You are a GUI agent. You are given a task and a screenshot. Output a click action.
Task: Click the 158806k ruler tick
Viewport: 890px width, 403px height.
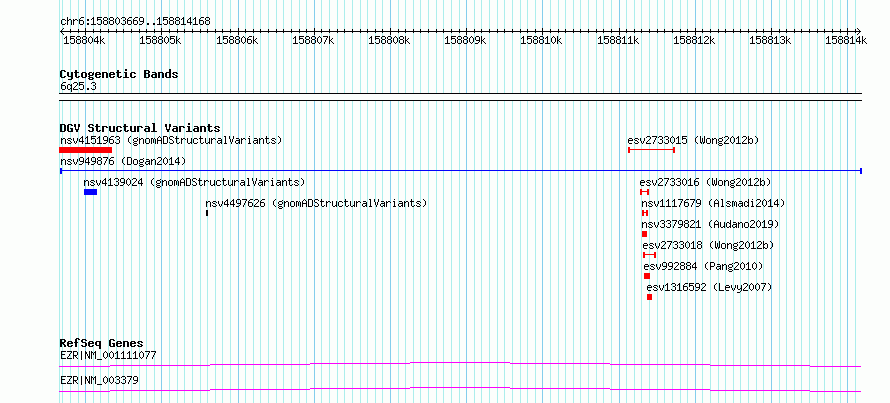point(237,40)
